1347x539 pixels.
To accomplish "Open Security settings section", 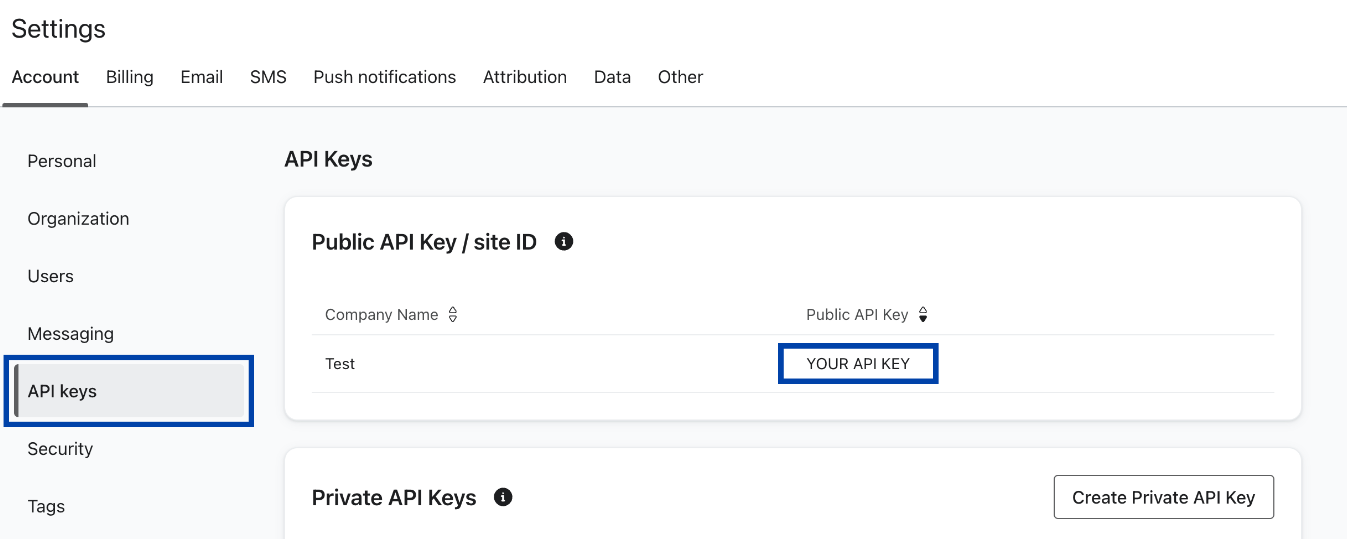I will tap(60, 449).
